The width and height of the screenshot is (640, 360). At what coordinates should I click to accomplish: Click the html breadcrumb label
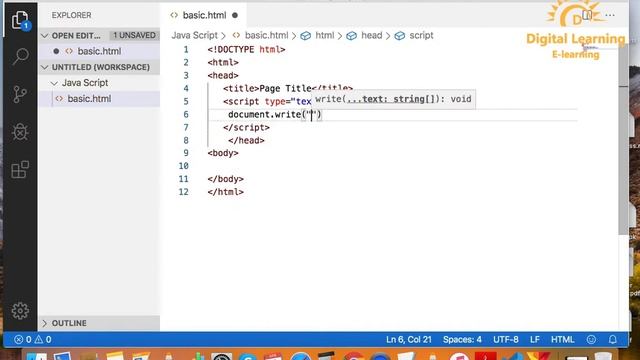coord(324,36)
